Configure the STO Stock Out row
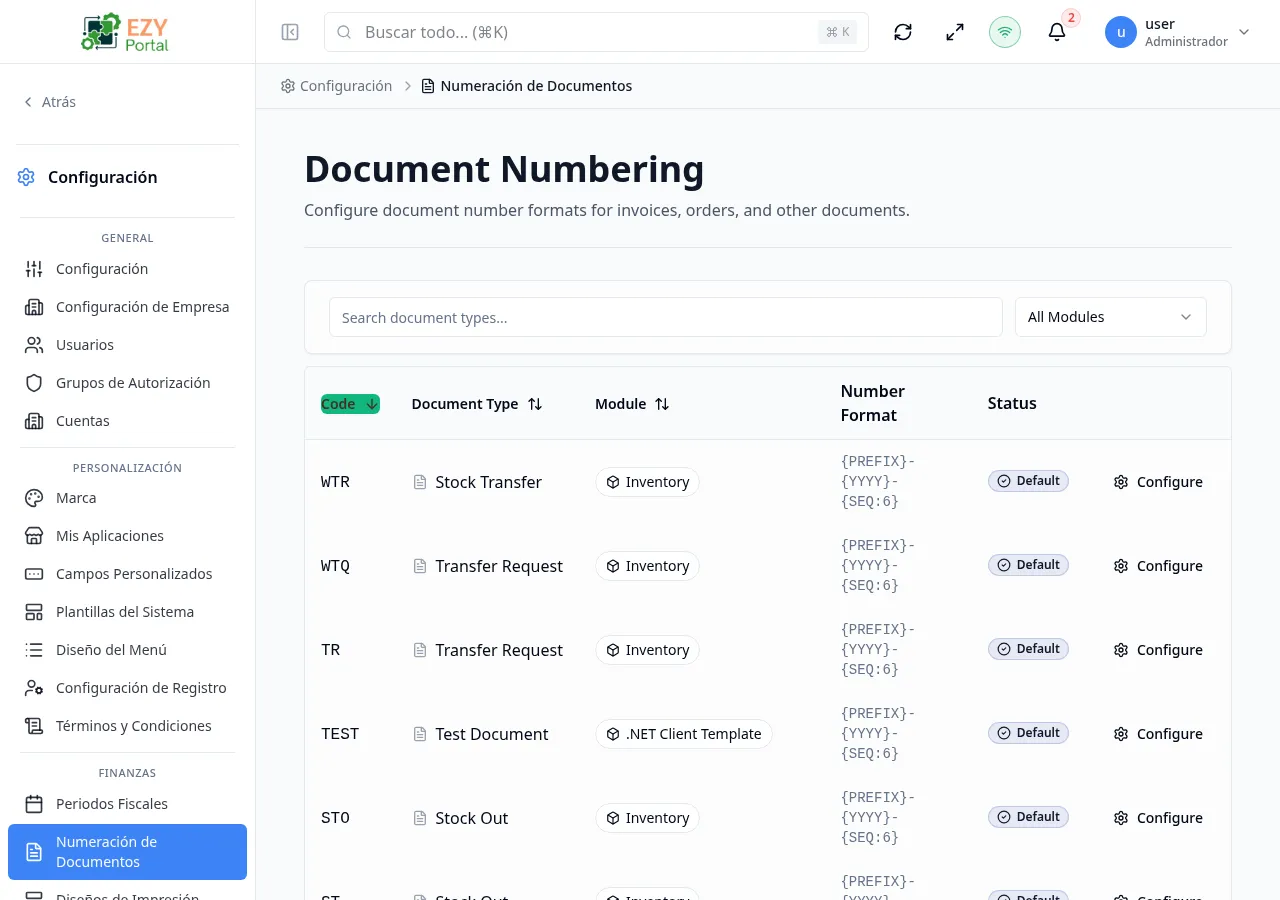The width and height of the screenshot is (1280, 900). (1158, 818)
